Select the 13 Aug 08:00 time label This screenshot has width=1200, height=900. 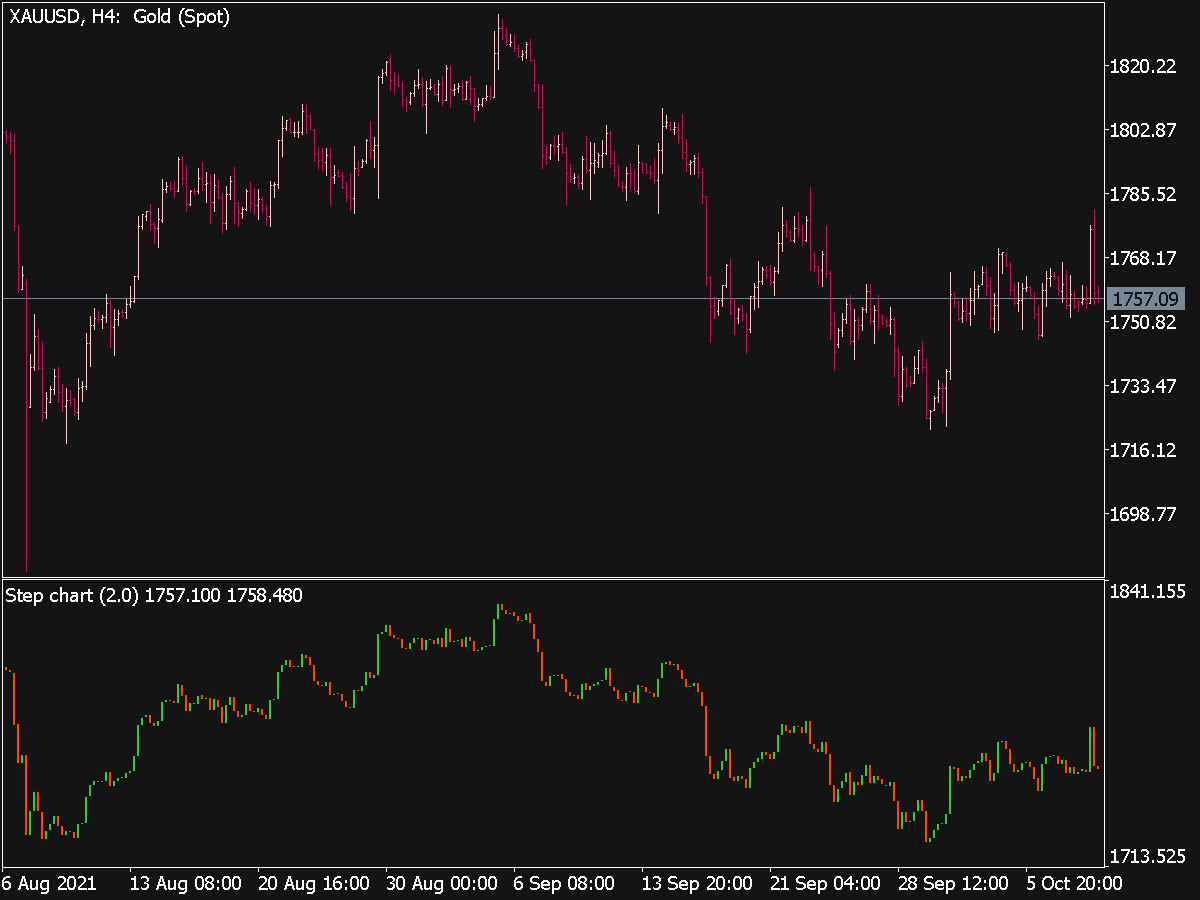tap(185, 884)
